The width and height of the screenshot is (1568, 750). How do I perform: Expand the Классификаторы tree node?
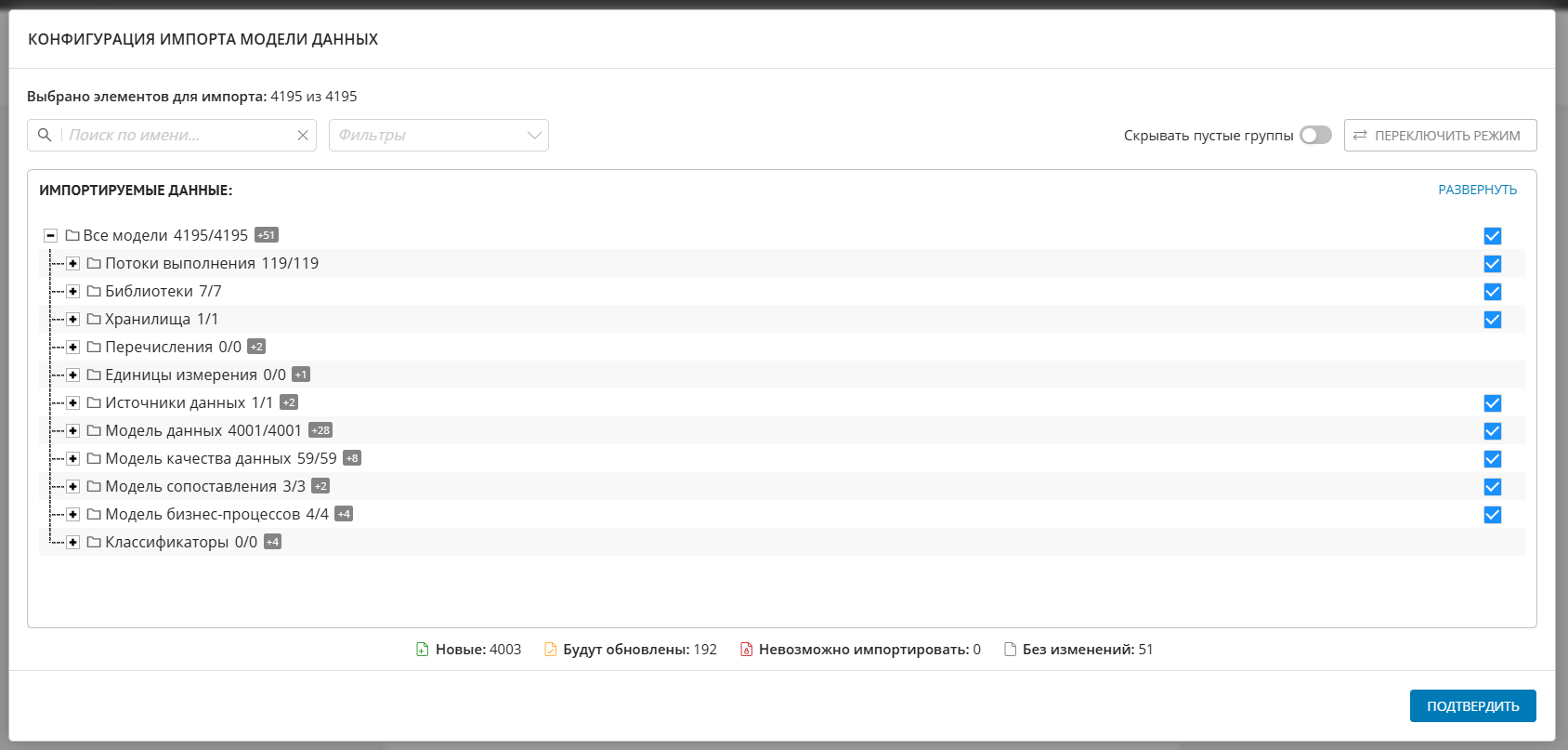72,542
